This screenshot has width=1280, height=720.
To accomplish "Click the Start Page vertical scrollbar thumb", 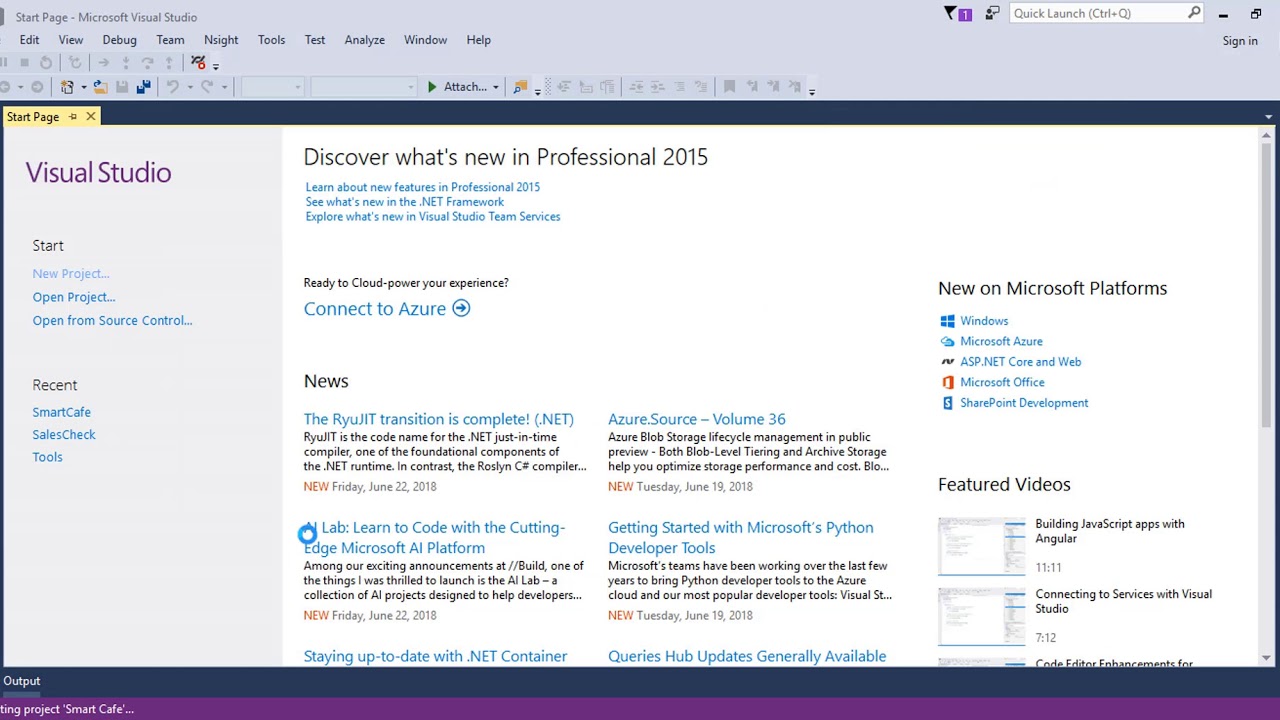I will [1267, 285].
